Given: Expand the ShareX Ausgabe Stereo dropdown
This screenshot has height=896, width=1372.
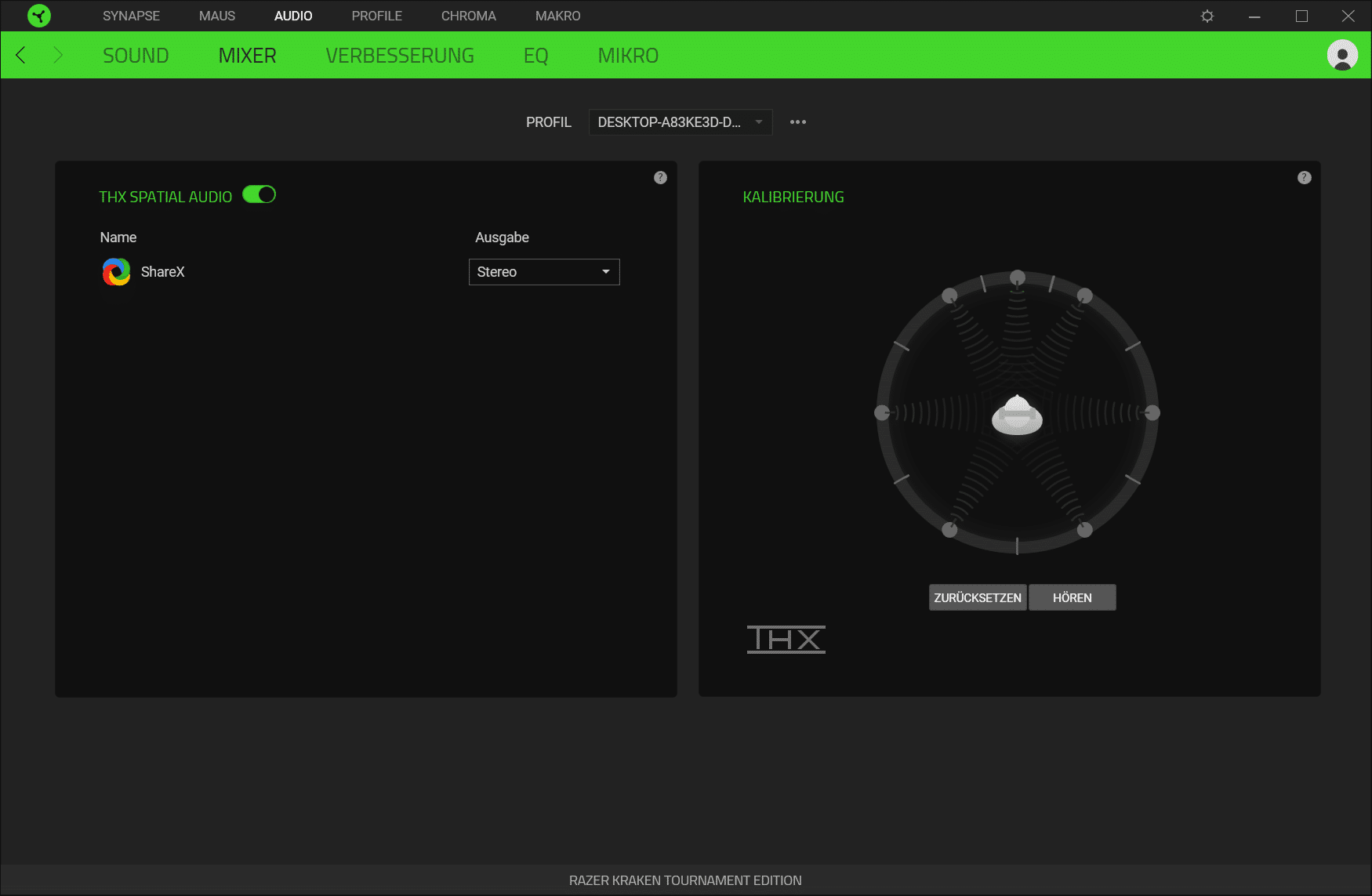Looking at the screenshot, I should (x=544, y=272).
